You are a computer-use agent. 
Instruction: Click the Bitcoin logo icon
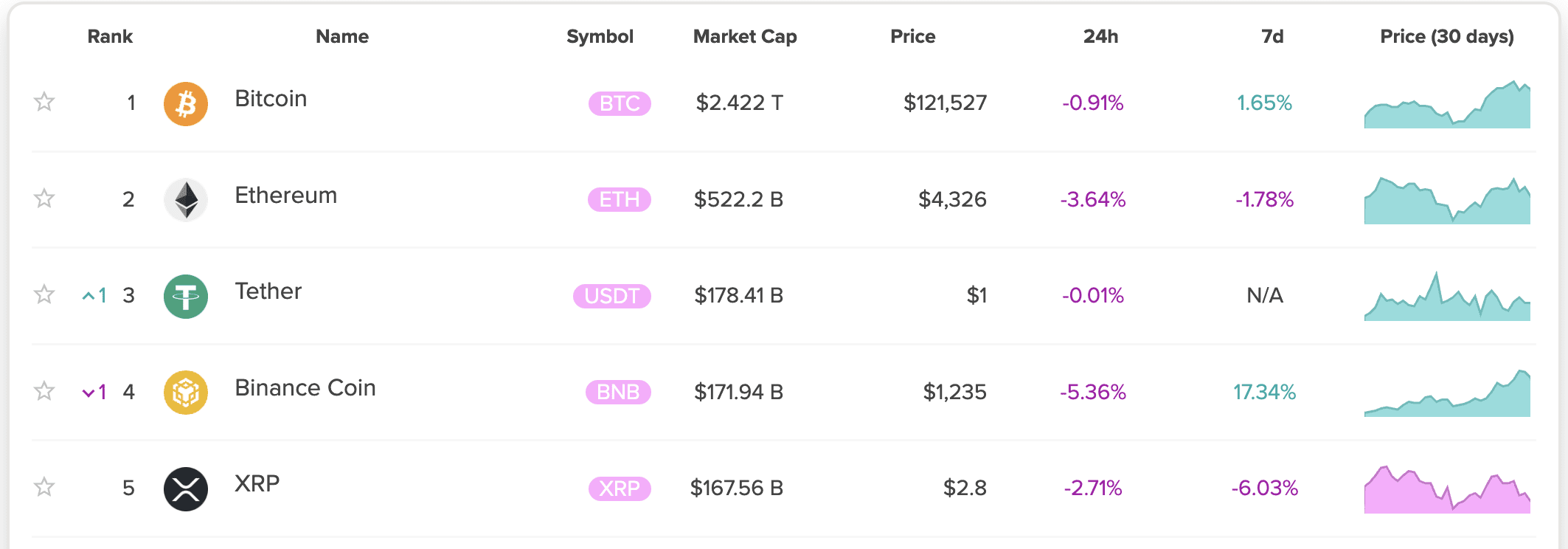click(x=185, y=104)
